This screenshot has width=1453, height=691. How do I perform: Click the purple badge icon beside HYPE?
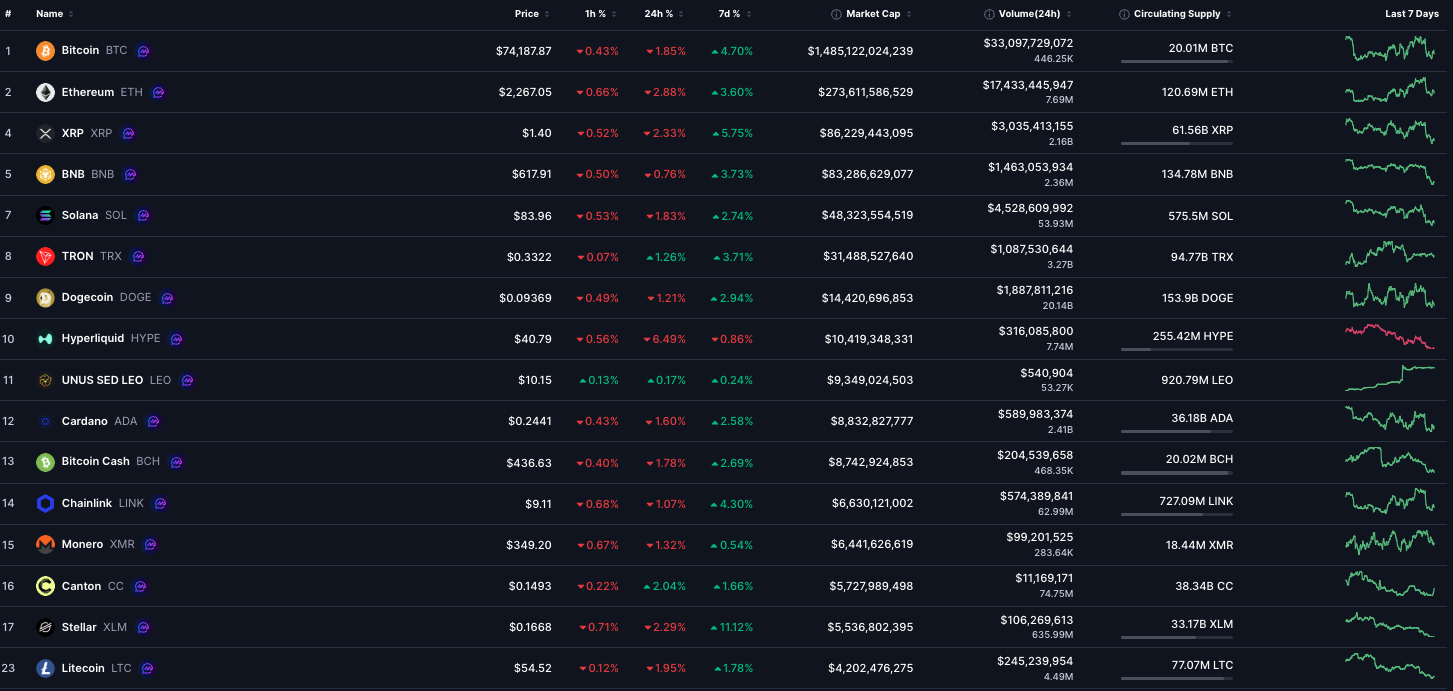[176, 339]
